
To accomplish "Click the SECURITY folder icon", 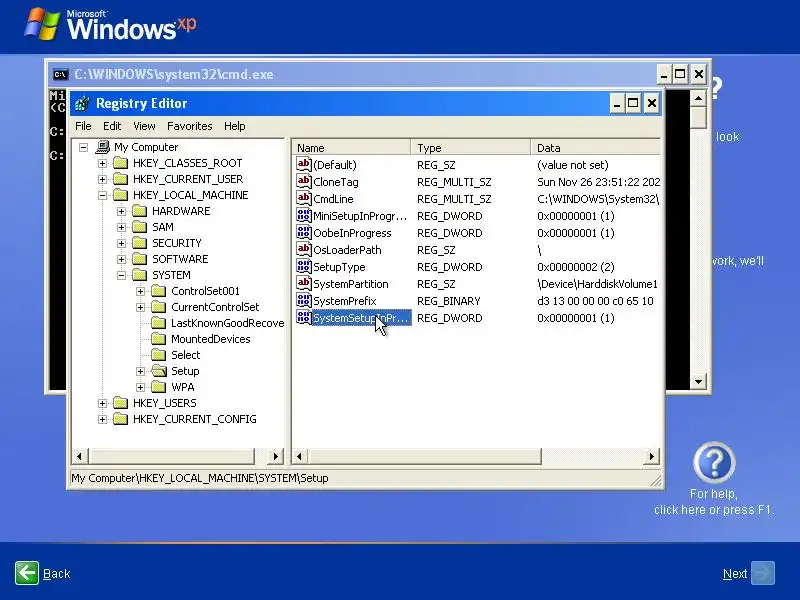I will click(x=140, y=243).
